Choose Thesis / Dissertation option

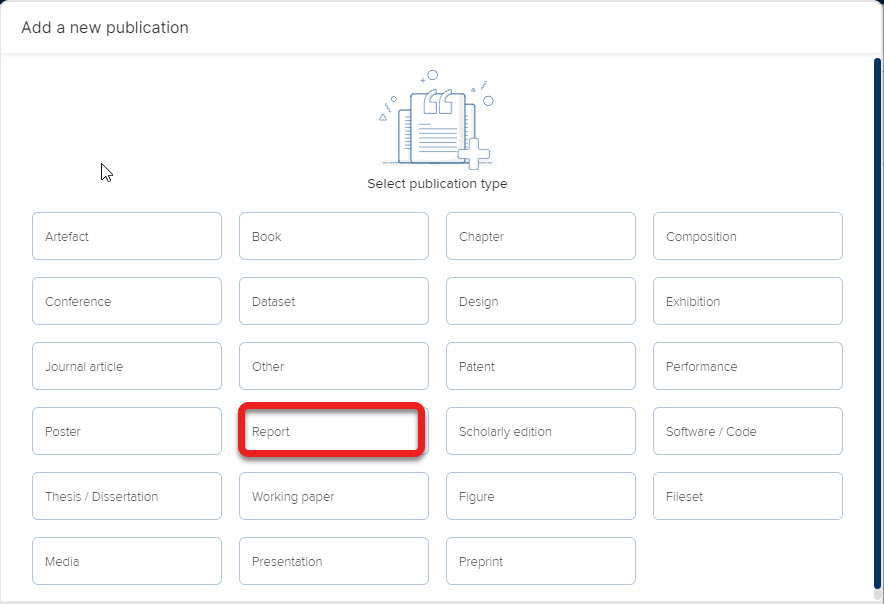(127, 496)
